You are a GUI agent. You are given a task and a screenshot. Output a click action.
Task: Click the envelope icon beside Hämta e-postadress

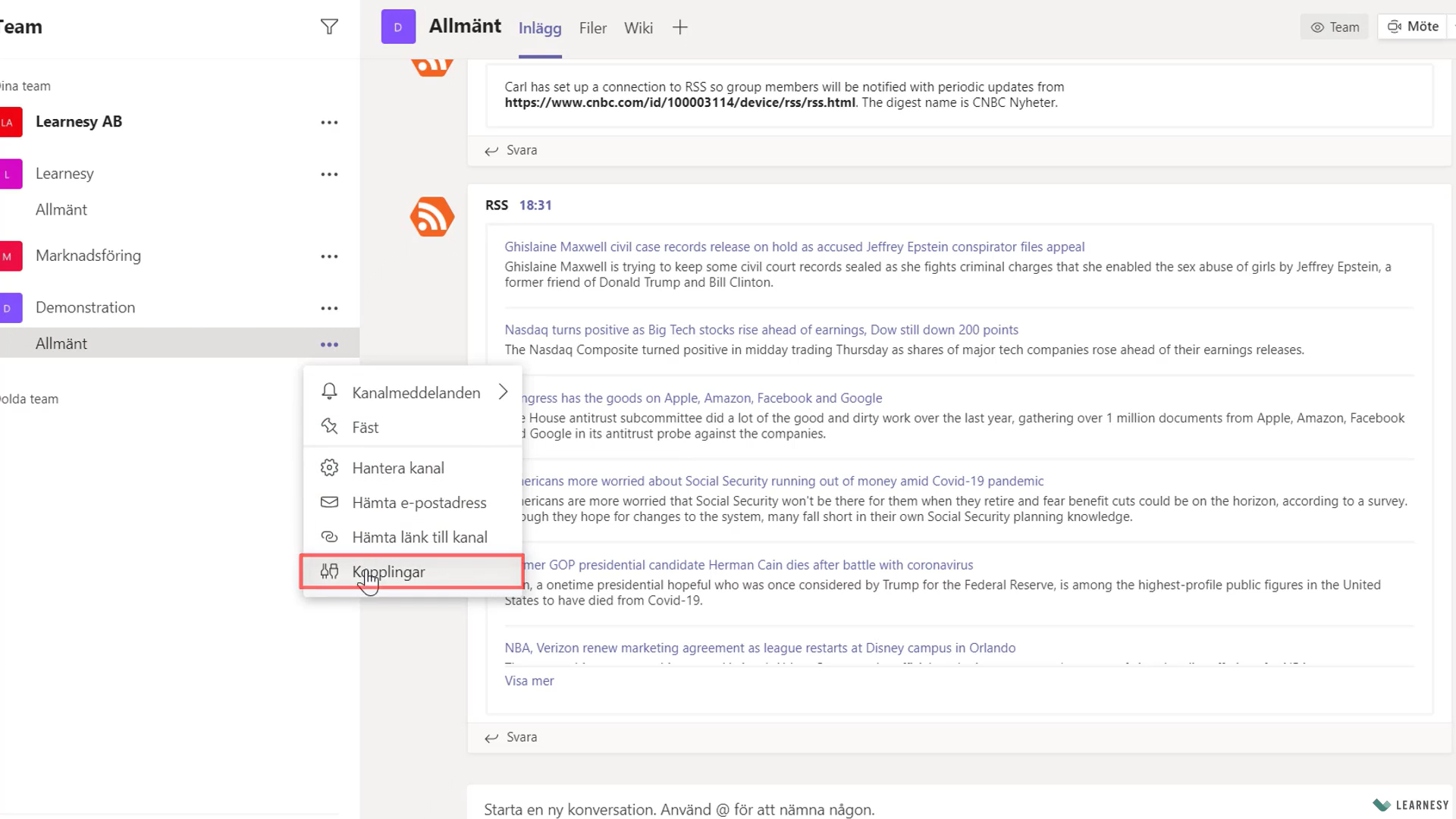point(329,502)
